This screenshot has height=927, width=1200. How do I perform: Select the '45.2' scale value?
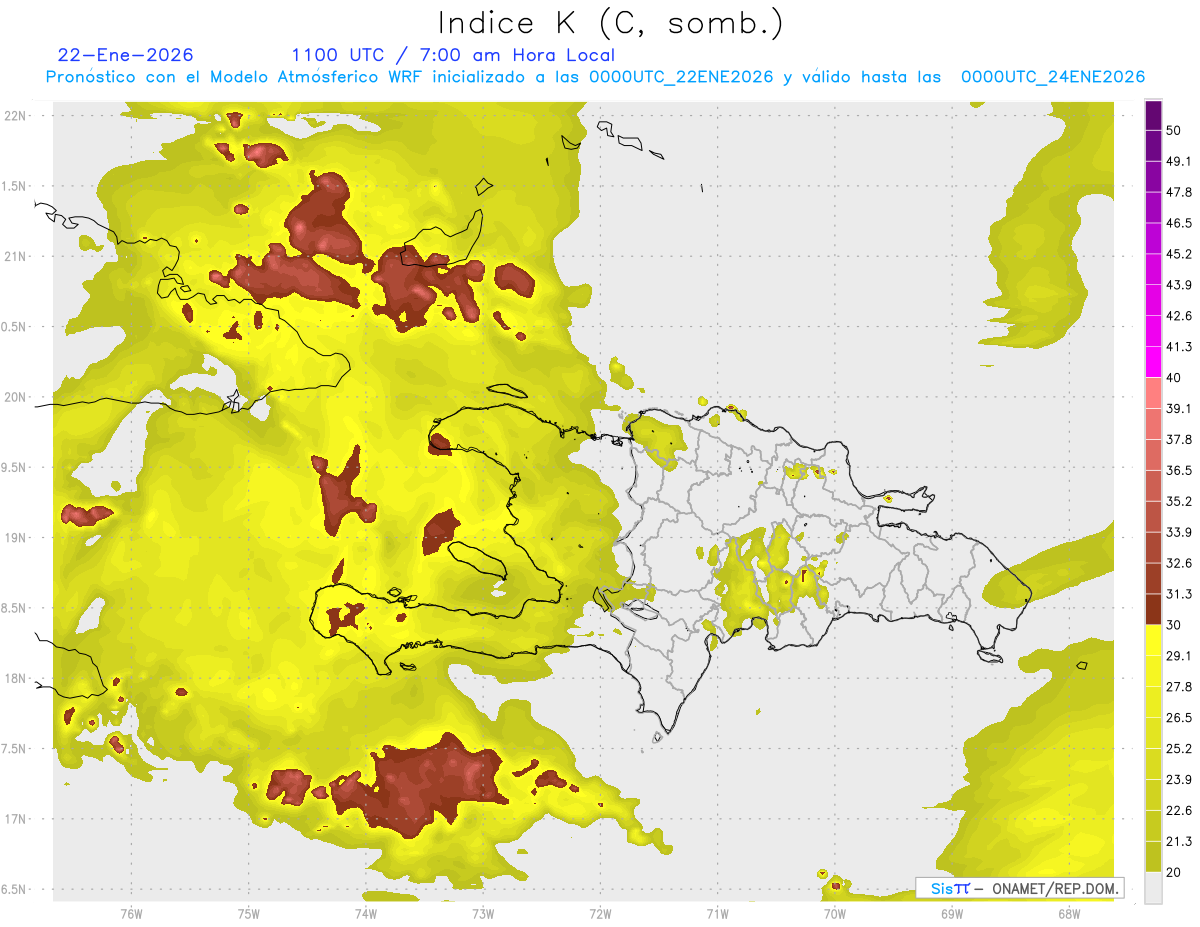click(1179, 254)
